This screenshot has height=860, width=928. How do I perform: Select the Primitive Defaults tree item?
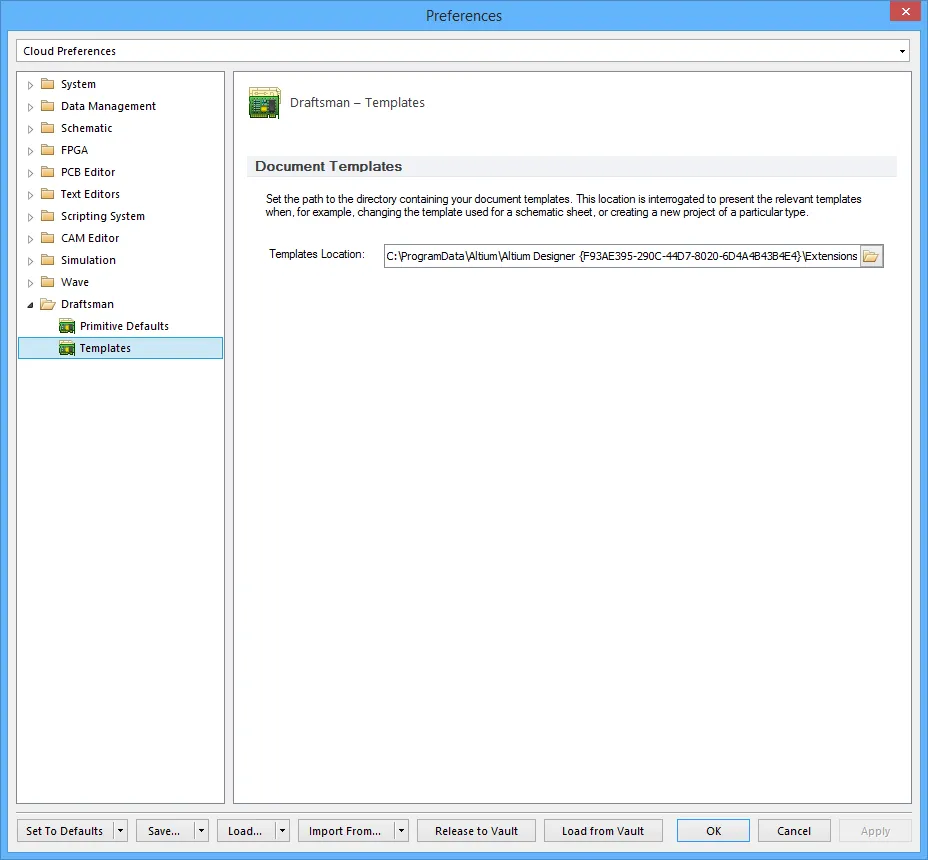point(124,326)
